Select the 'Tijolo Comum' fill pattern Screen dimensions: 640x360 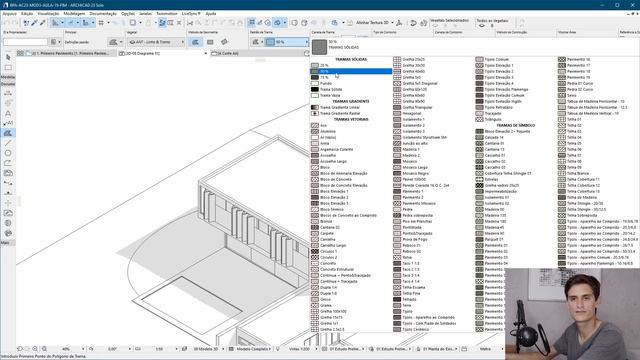coord(516,59)
